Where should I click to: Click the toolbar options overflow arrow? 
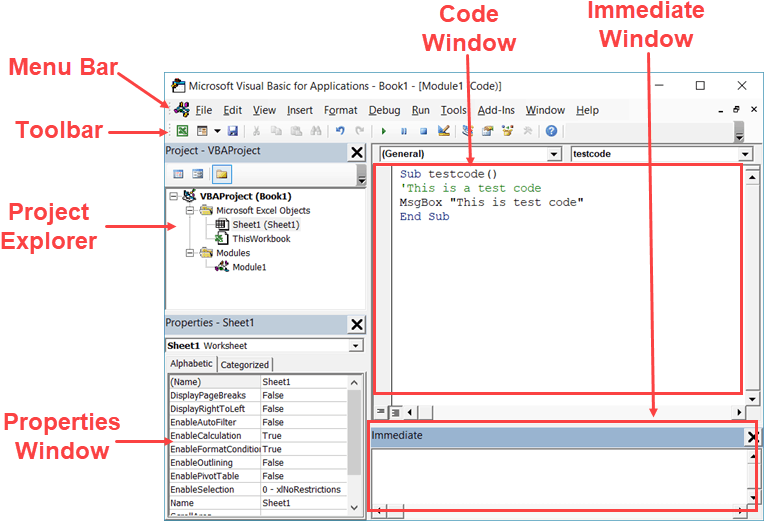[739, 132]
